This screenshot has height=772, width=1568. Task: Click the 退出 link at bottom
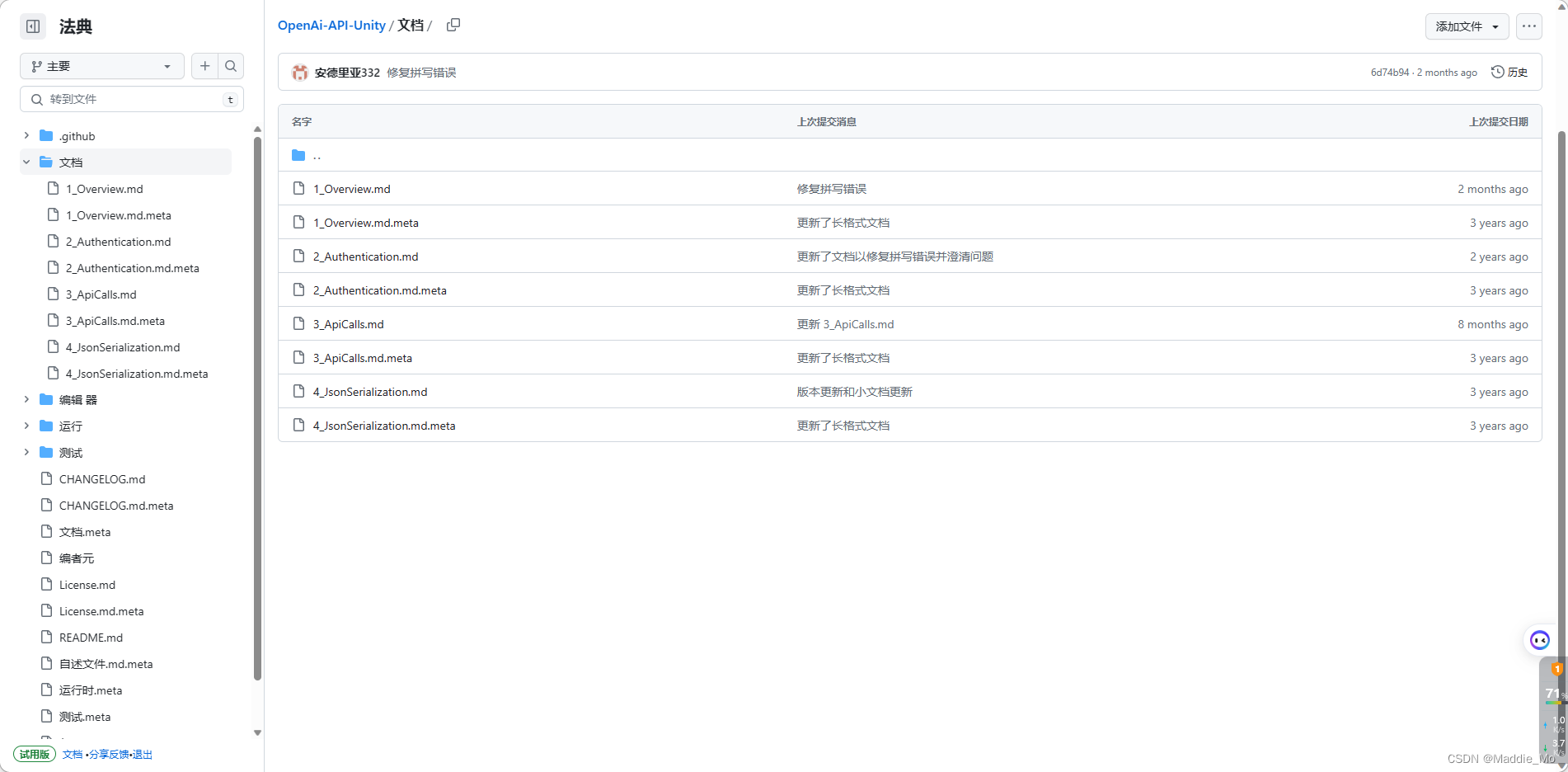[143, 755]
